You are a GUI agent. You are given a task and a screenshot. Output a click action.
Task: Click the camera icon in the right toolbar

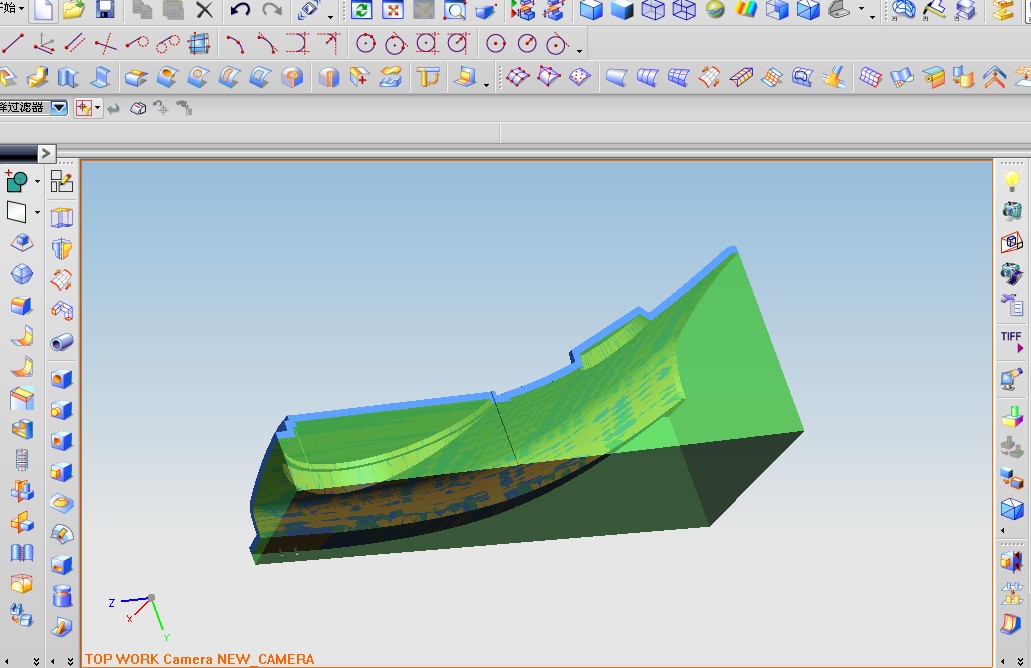[x=1012, y=212]
